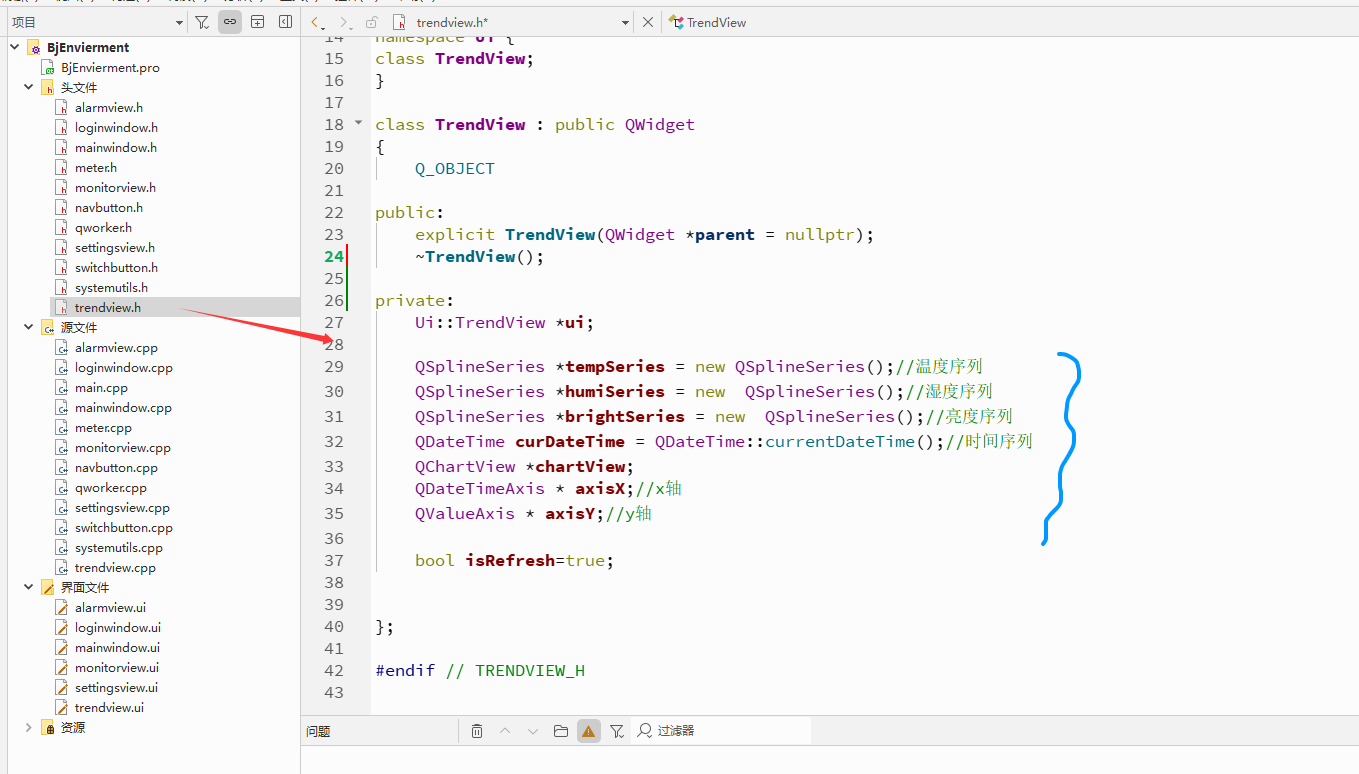Hide the left sidebar panel

coord(285,22)
